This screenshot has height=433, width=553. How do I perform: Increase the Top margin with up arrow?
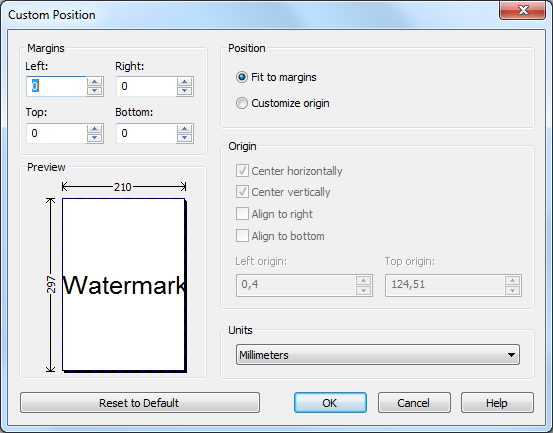(x=95, y=129)
